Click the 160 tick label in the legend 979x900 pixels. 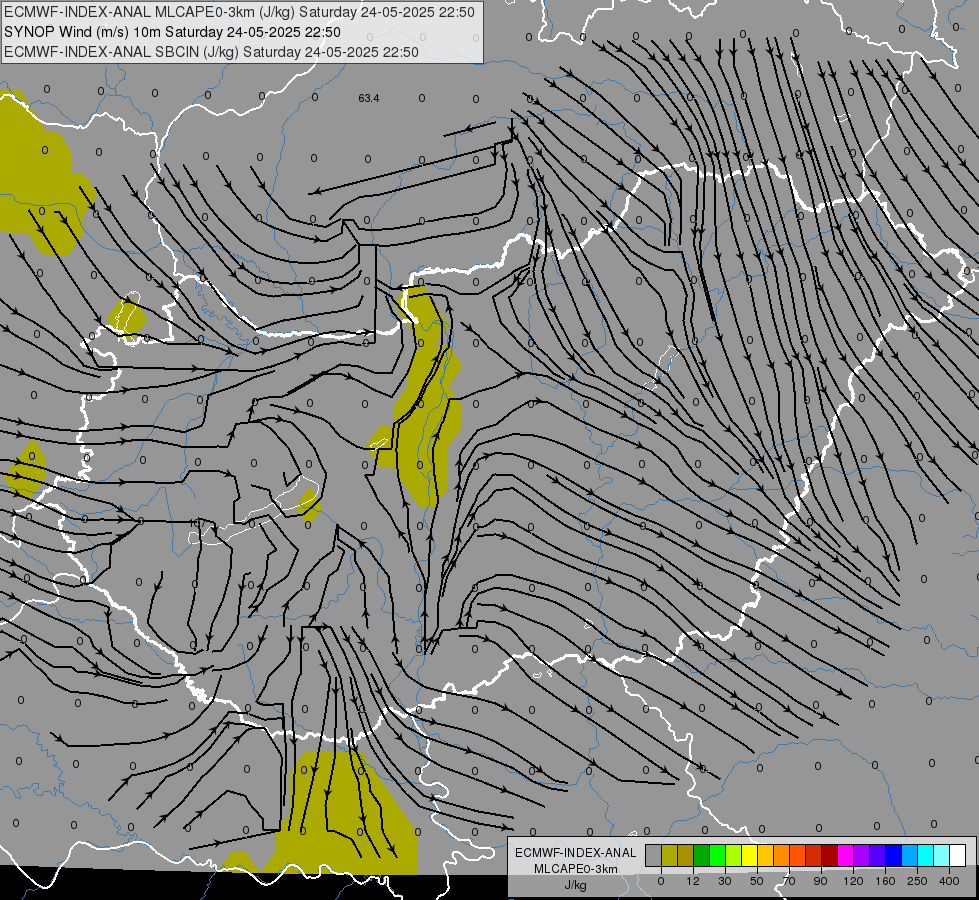886,881
